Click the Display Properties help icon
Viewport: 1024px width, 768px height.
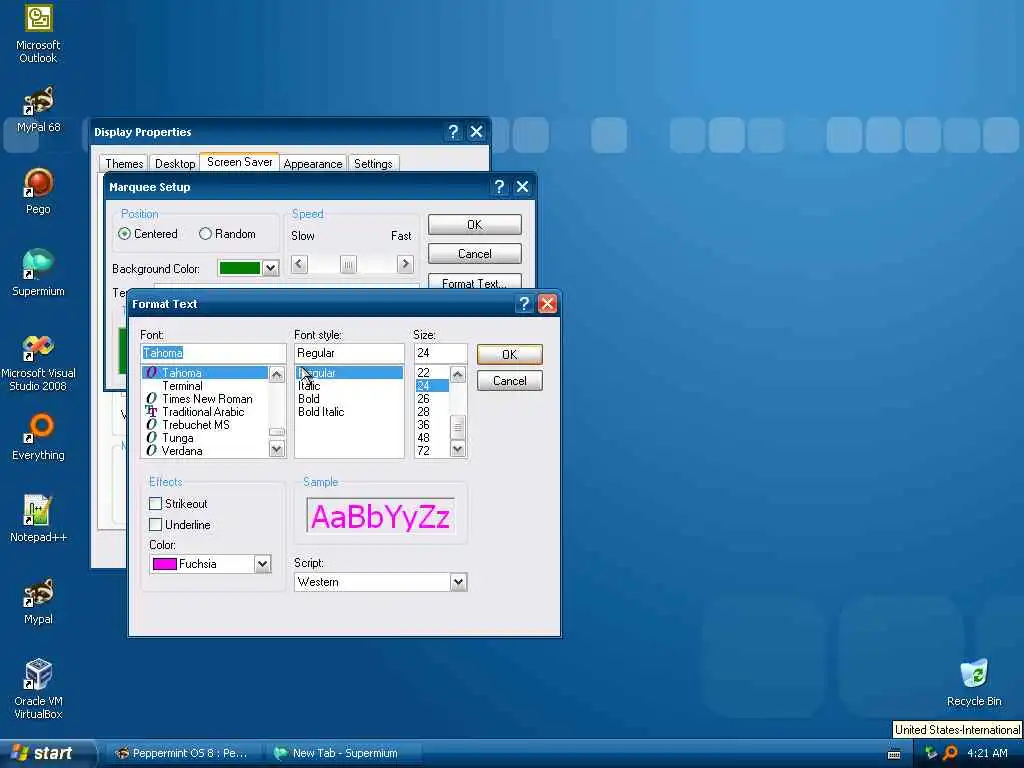click(x=453, y=132)
